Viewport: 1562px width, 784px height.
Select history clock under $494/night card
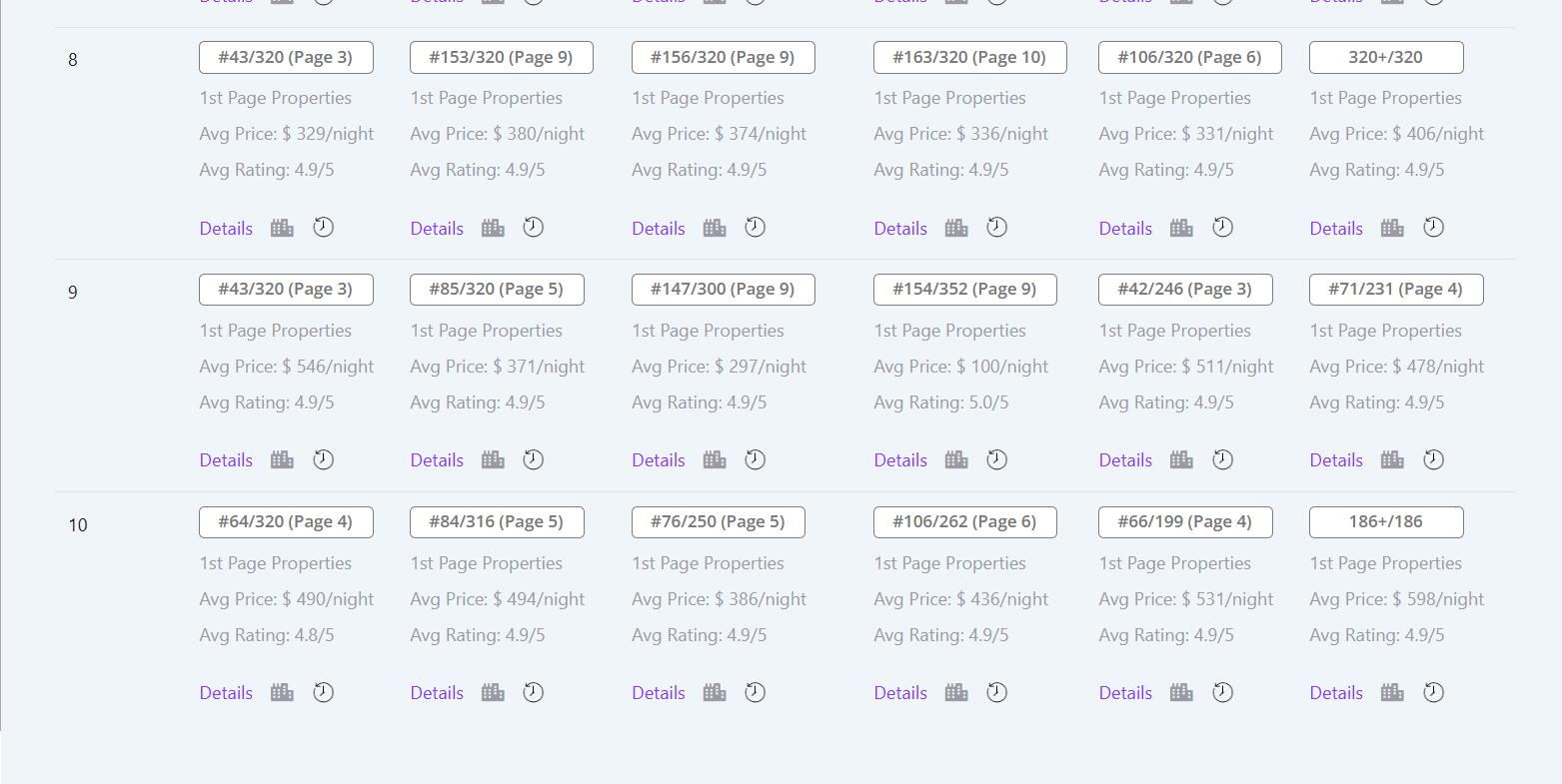[534, 692]
